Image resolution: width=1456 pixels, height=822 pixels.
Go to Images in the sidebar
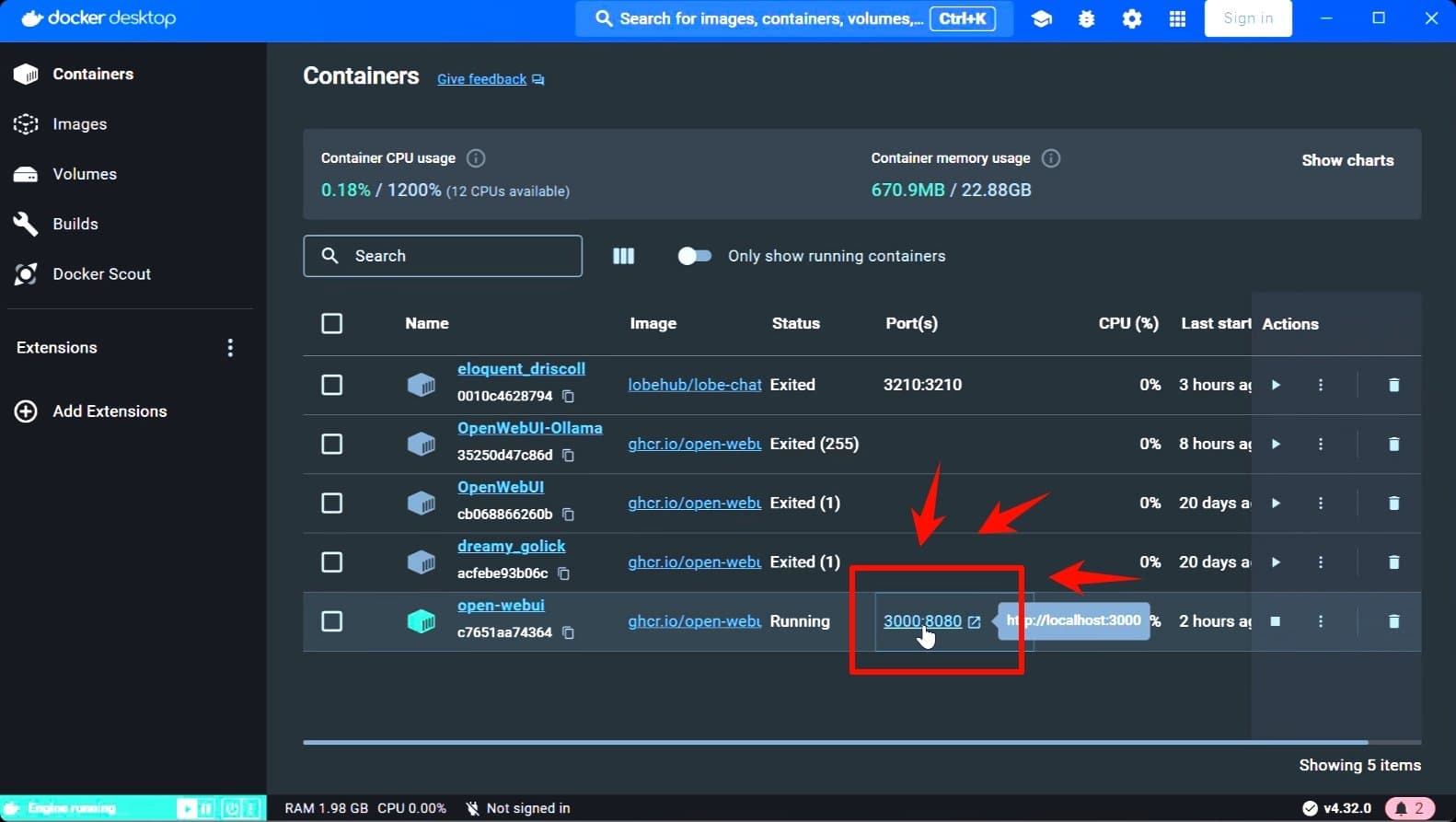point(79,124)
